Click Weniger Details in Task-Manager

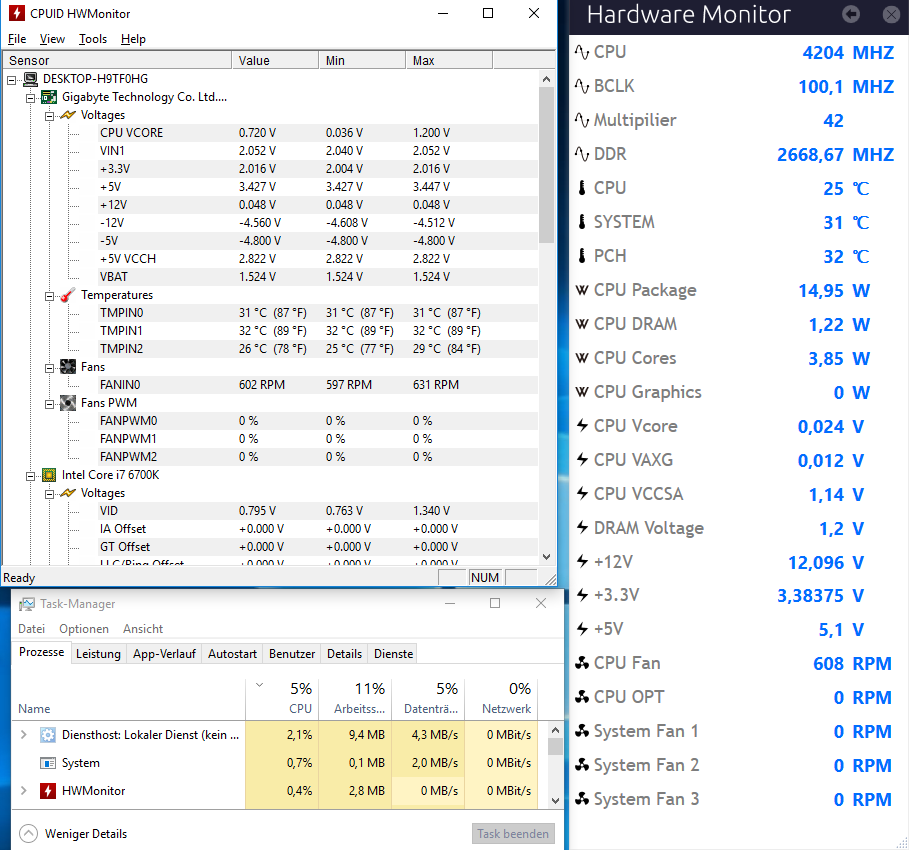(x=86, y=834)
